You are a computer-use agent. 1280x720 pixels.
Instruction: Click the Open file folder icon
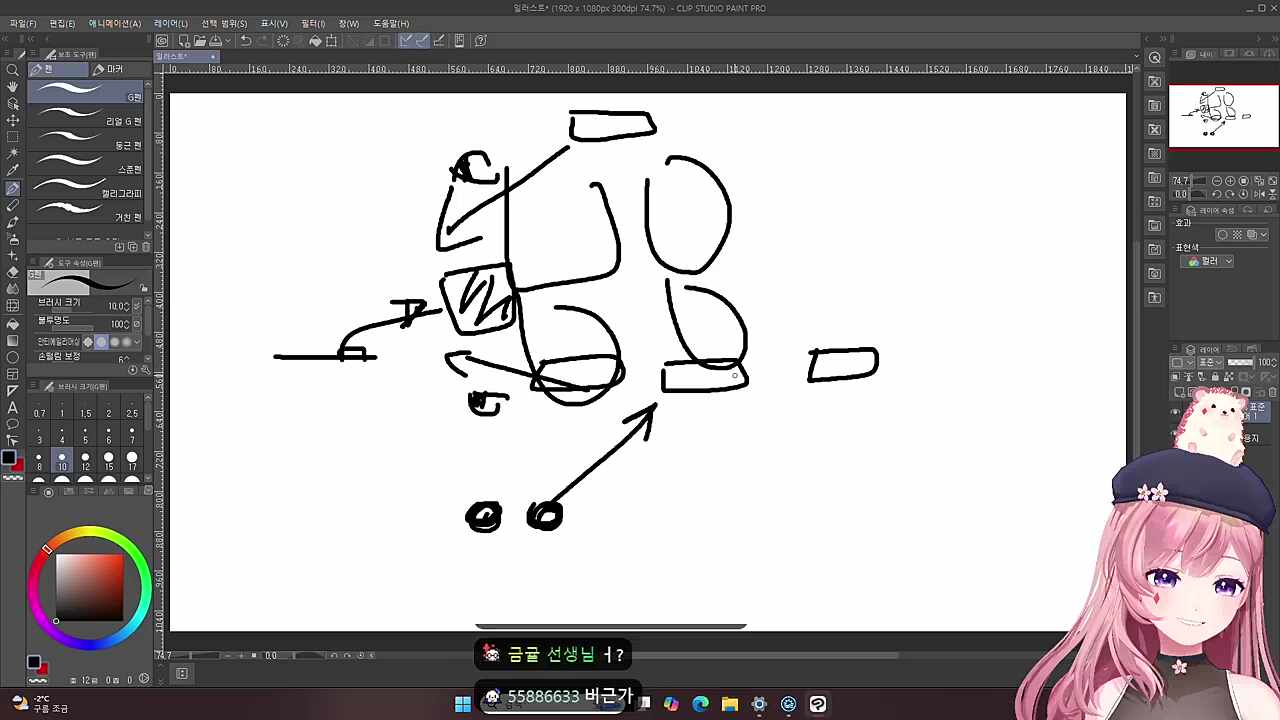pos(200,41)
